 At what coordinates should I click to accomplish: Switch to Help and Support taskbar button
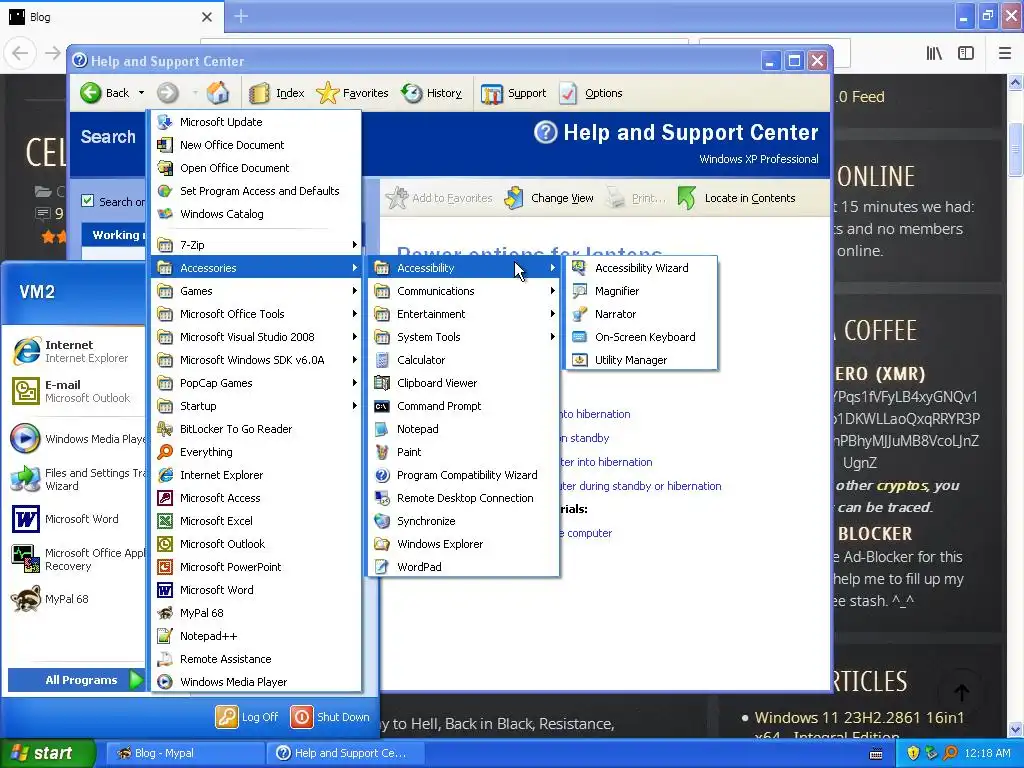point(346,753)
